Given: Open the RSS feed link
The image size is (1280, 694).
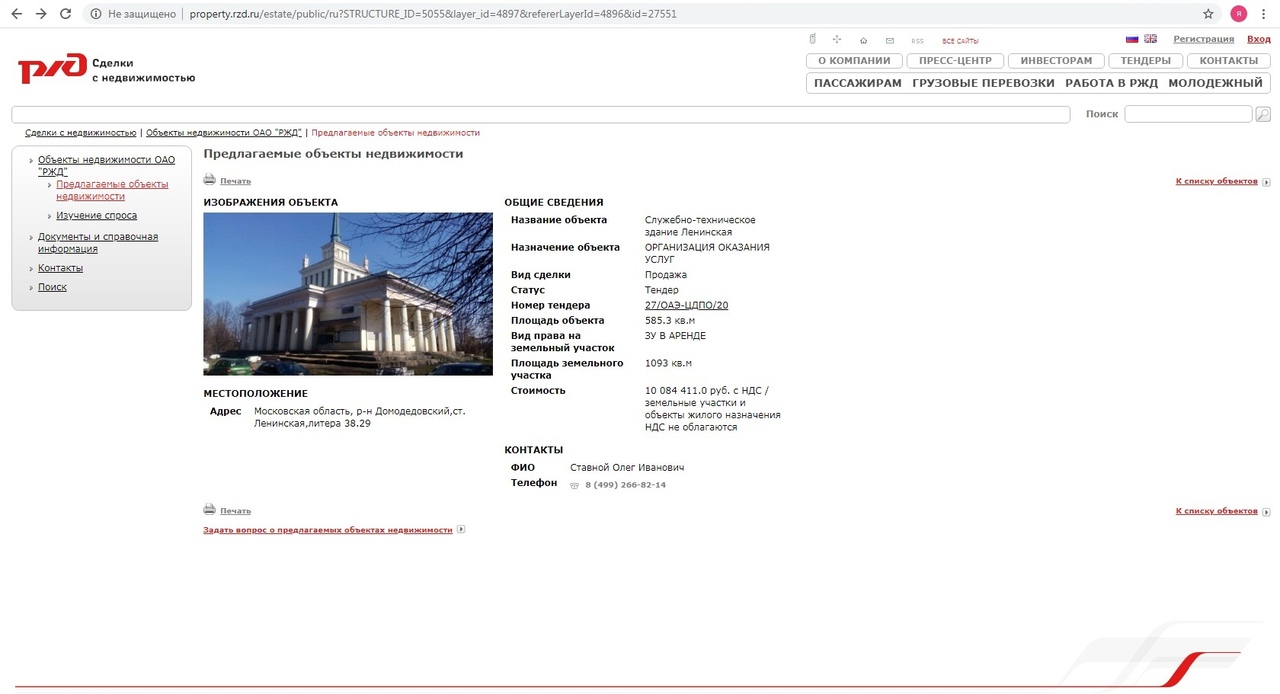Looking at the screenshot, I should point(917,41).
